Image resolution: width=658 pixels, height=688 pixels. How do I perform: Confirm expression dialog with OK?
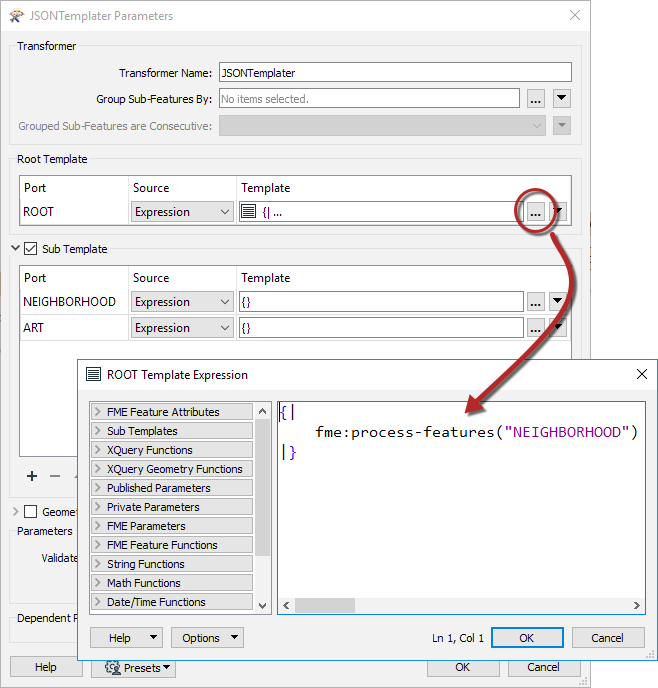[527, 638]
